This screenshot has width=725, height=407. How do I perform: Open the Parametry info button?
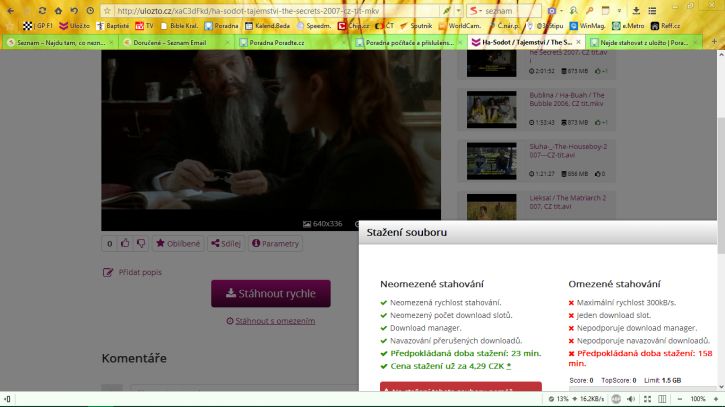point(275,243)
